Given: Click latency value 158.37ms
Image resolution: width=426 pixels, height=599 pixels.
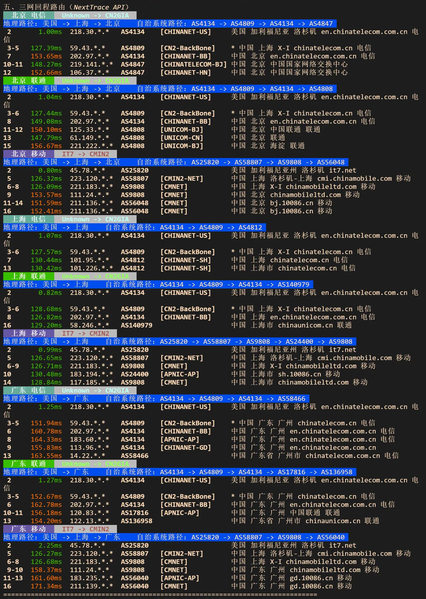Looking at the screenshot, I should pos(46,570).
